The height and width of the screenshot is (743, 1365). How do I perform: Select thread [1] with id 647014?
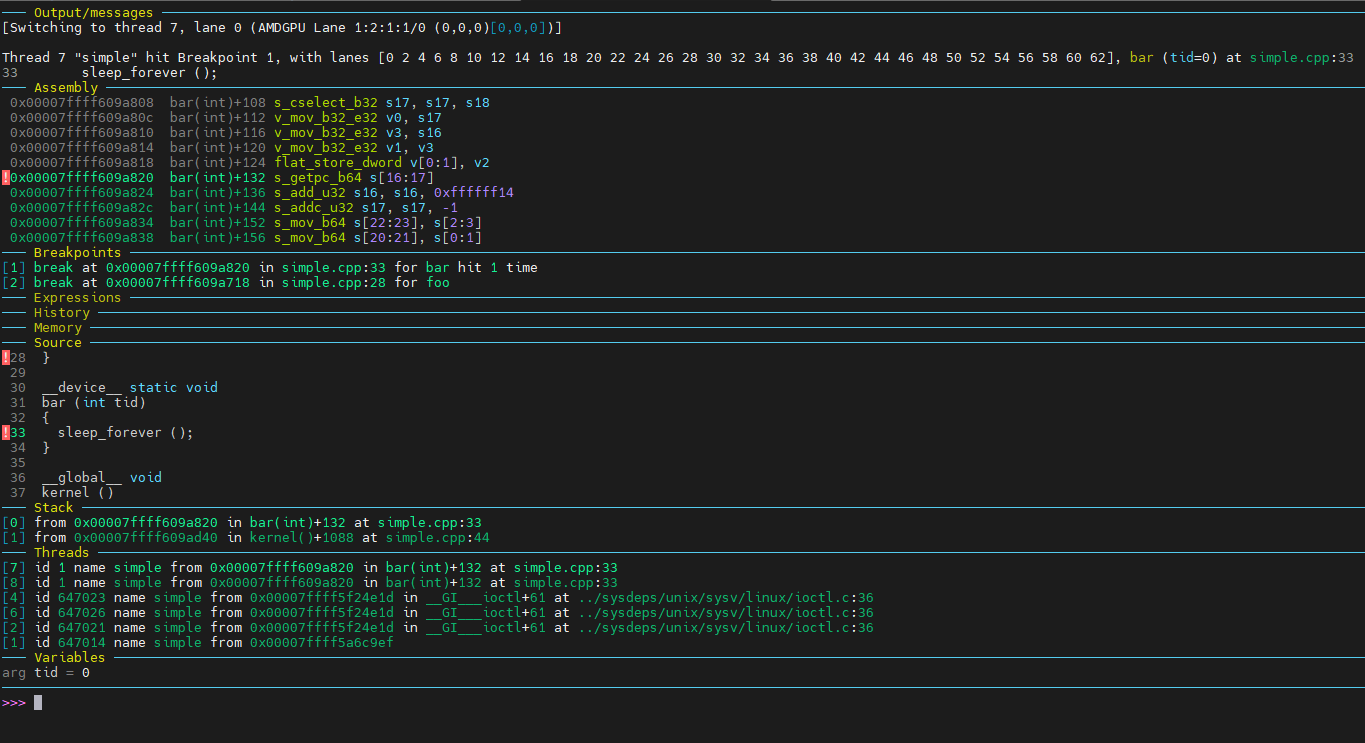point(13,643)
